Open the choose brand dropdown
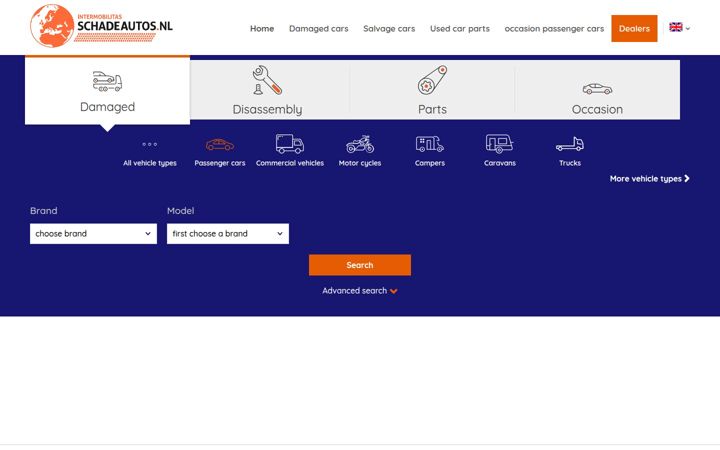Image resolution: width=720 pixels, height=450 pixels. click(93, 234)
